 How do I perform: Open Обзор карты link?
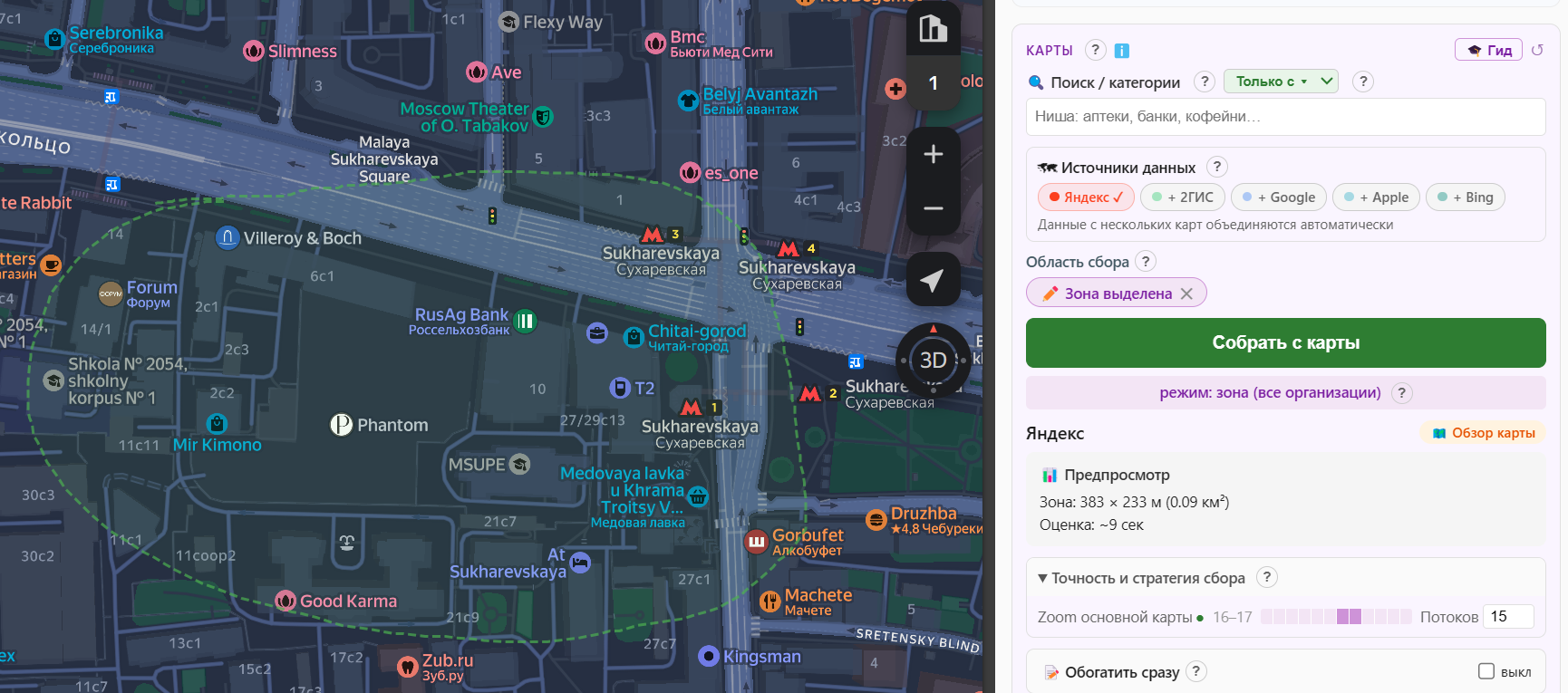coord(1484,433)
